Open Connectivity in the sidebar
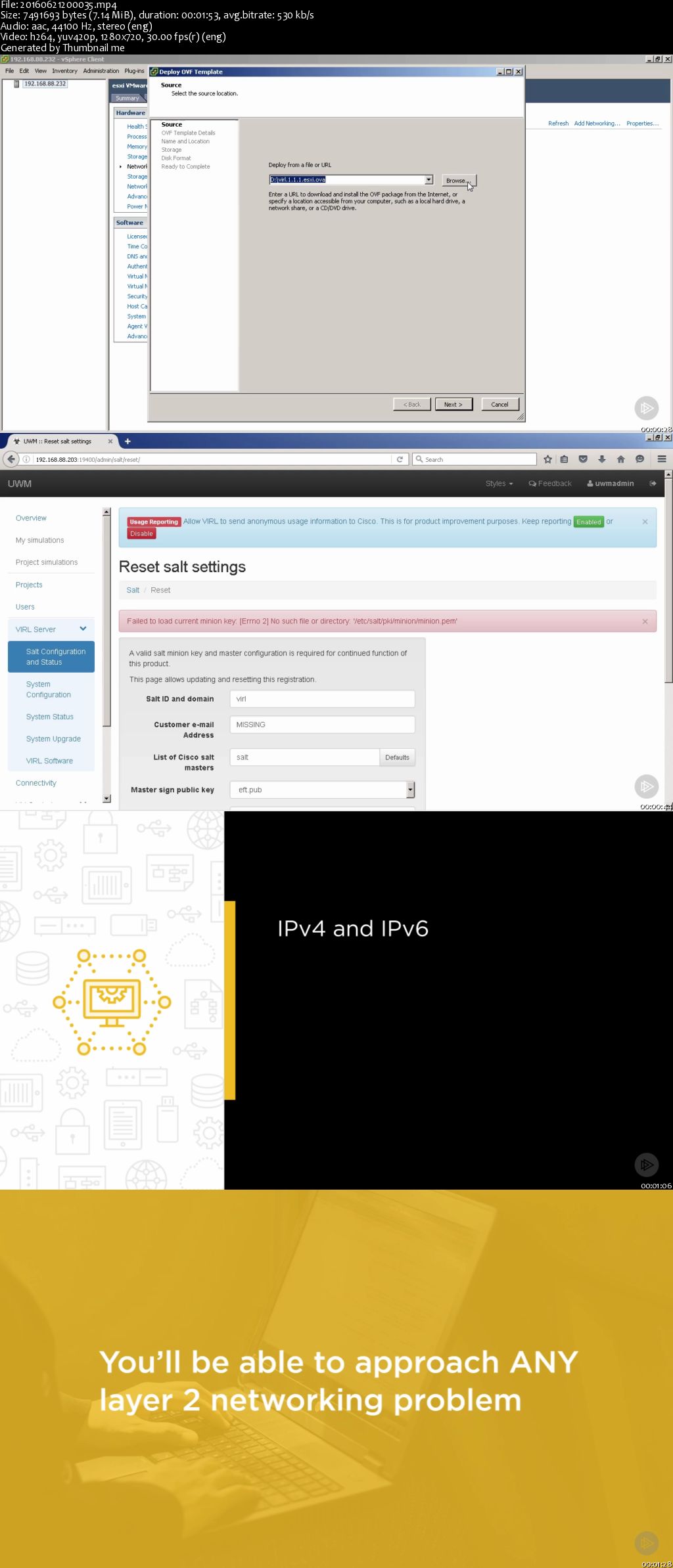Image resolution: width=673 pixels, height=1568 pixels. (x=36, y=783)
